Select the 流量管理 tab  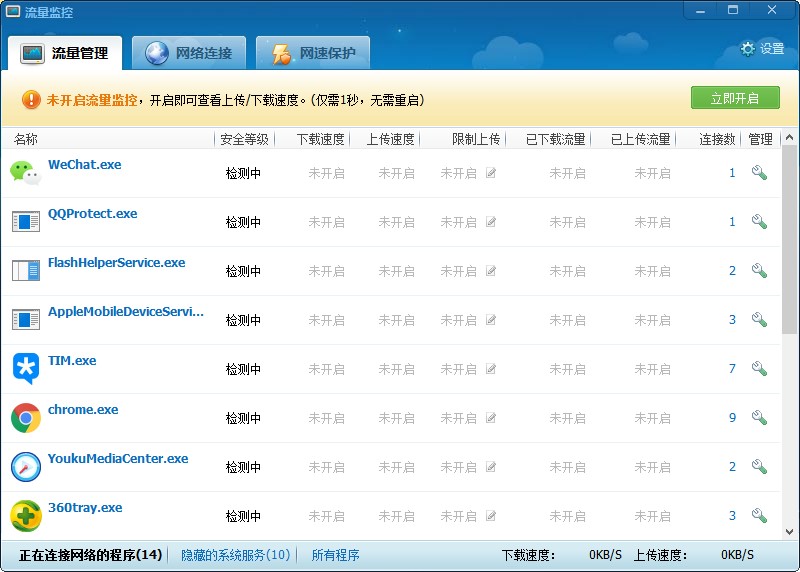65,53
